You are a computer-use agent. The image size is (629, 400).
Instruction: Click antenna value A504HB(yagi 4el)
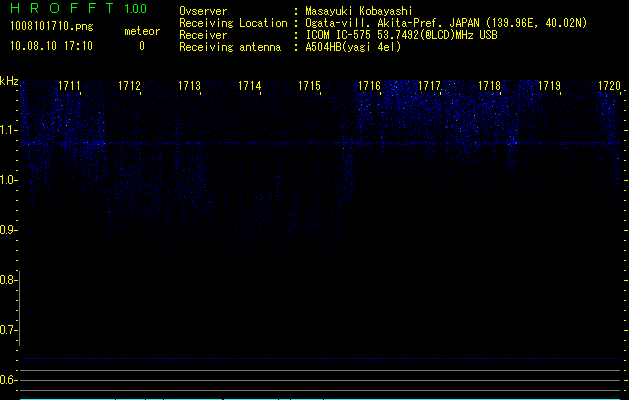353,47
